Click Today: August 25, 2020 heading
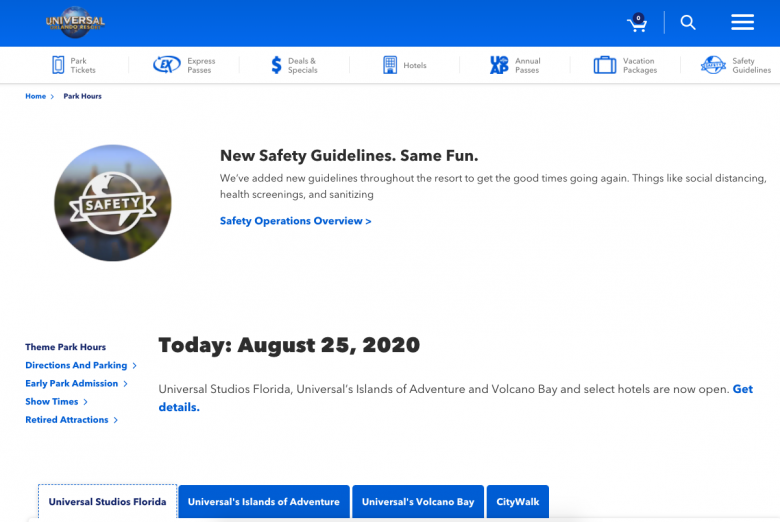 [x=289, y=345]
